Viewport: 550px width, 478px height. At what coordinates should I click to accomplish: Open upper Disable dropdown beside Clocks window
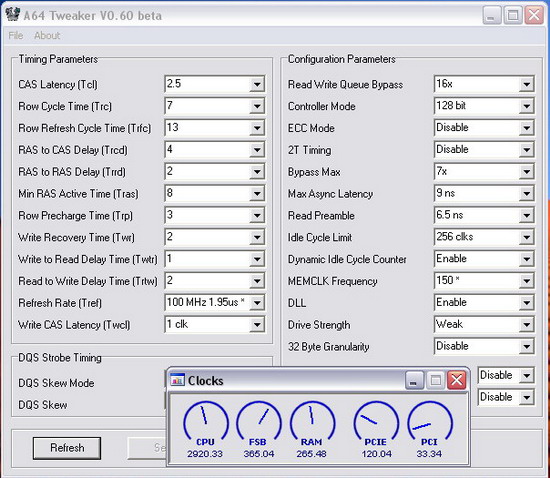pos(526,376)
